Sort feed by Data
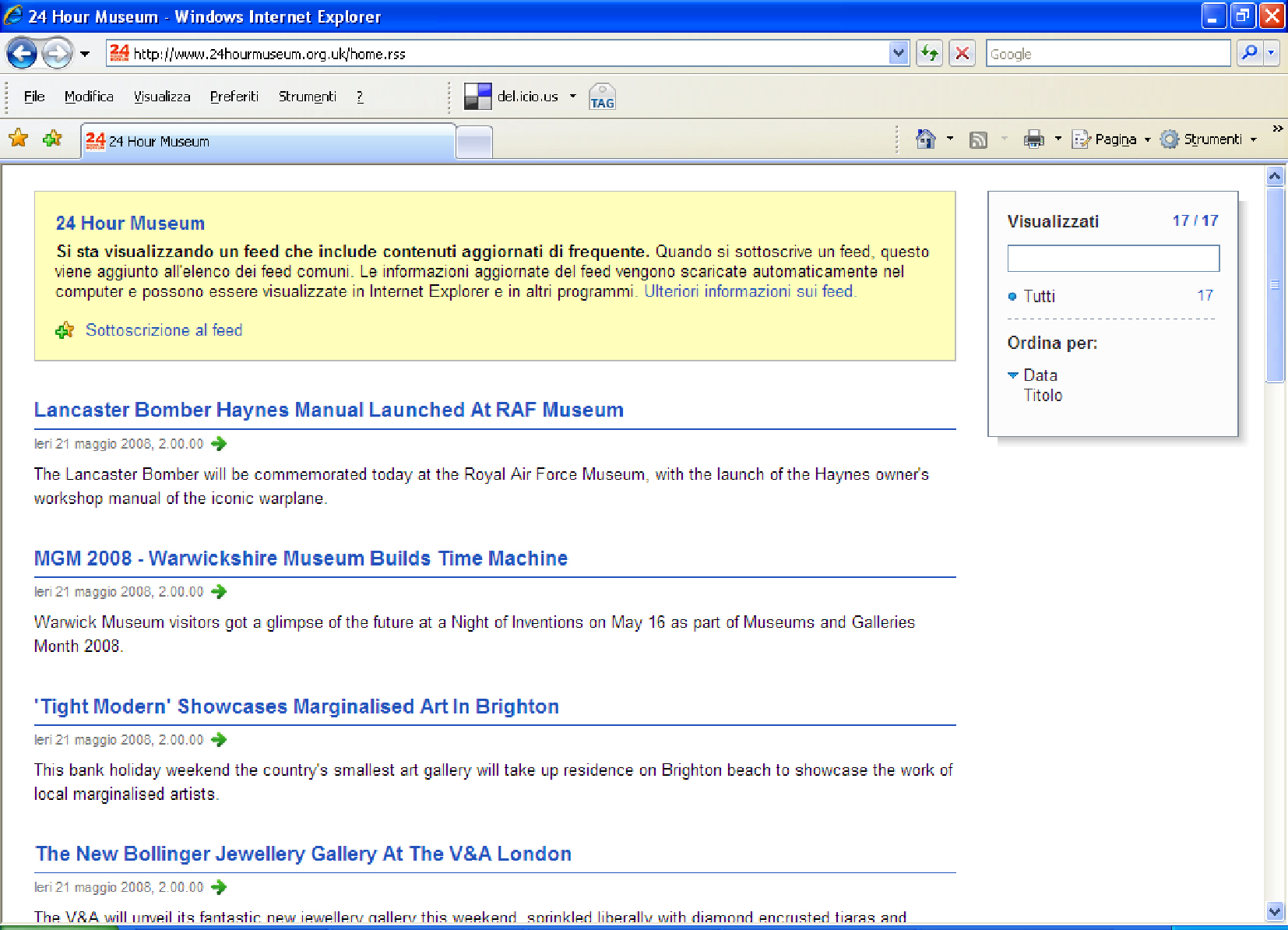 coord(1040,375)
